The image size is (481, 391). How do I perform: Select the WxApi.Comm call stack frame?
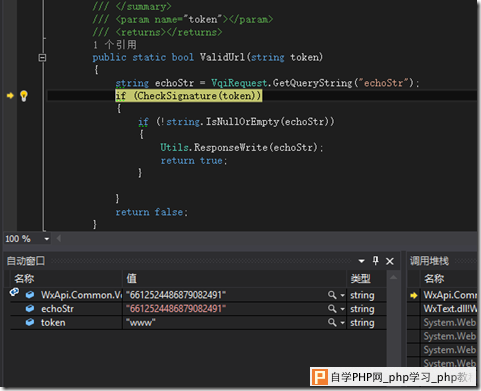coord(450,295)
